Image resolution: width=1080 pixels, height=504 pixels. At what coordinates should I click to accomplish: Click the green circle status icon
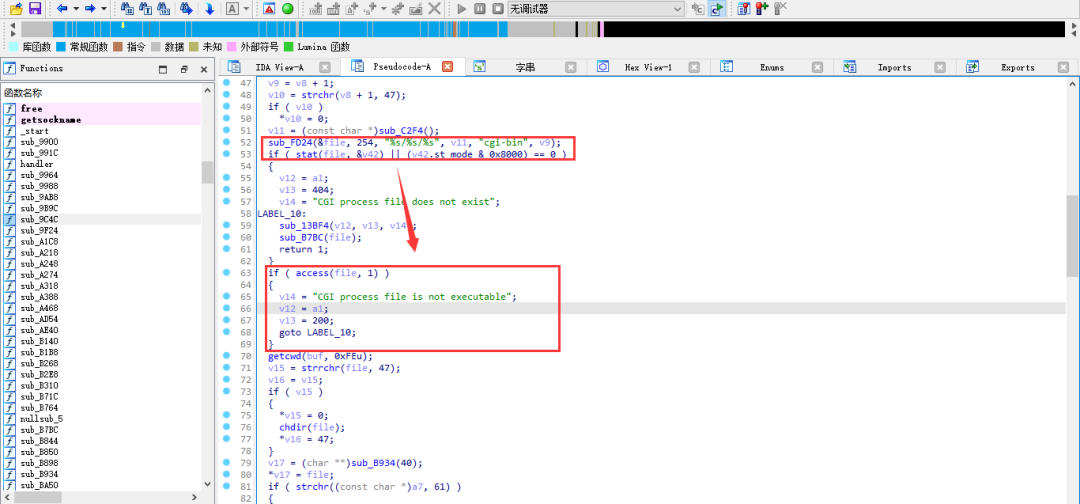pyautogui.click(x=288, y=8)
